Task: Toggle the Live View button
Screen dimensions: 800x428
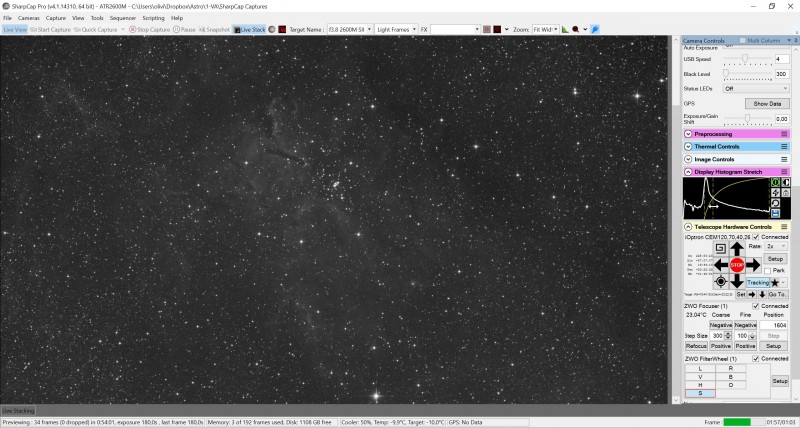Action: pos(15,30)
